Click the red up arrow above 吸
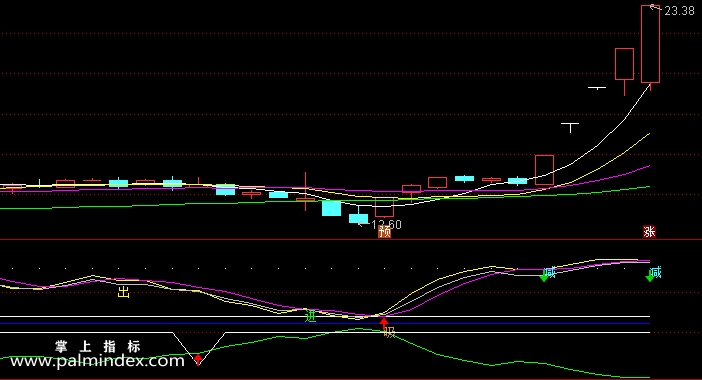The width and height of the screenshot is (702, 380). 384,321
